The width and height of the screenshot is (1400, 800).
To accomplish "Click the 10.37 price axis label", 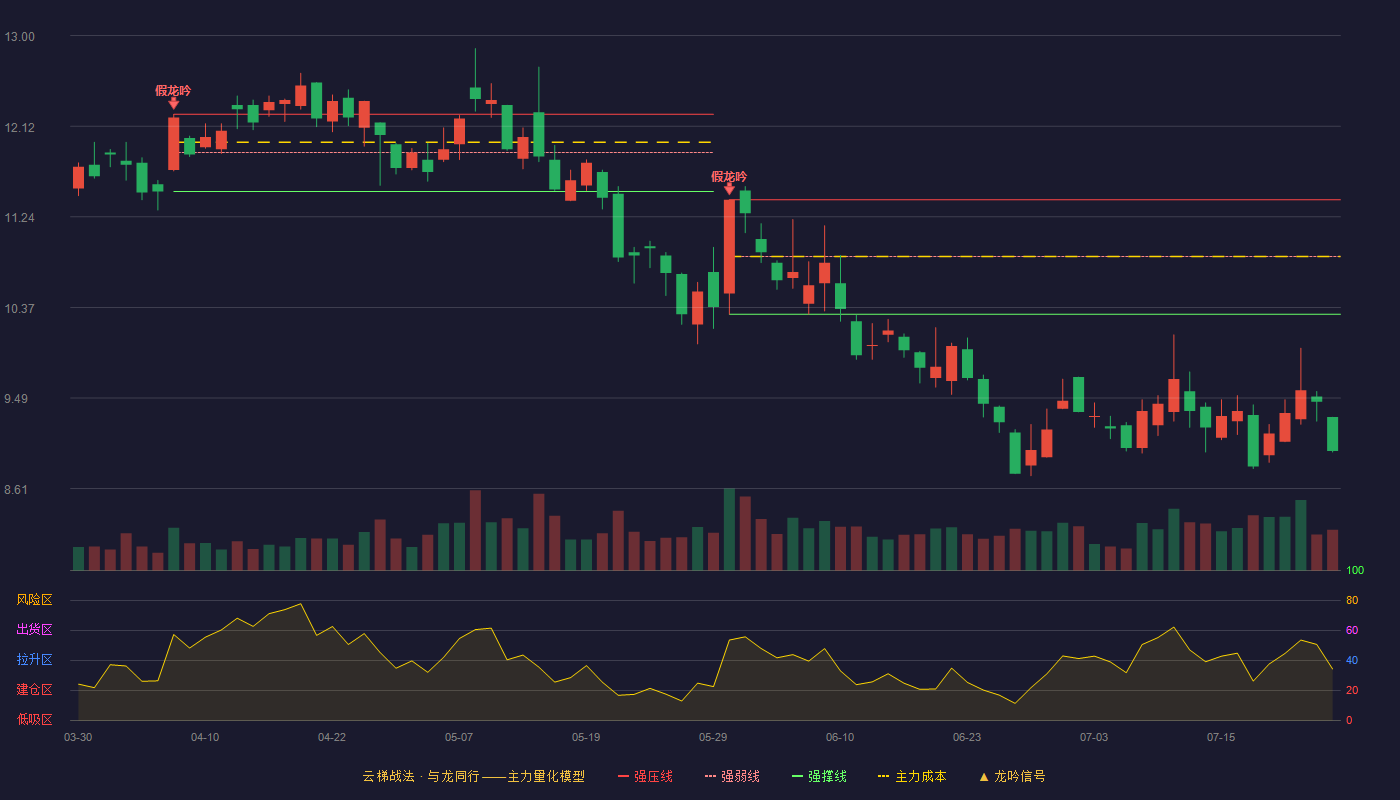I will 20,309.
